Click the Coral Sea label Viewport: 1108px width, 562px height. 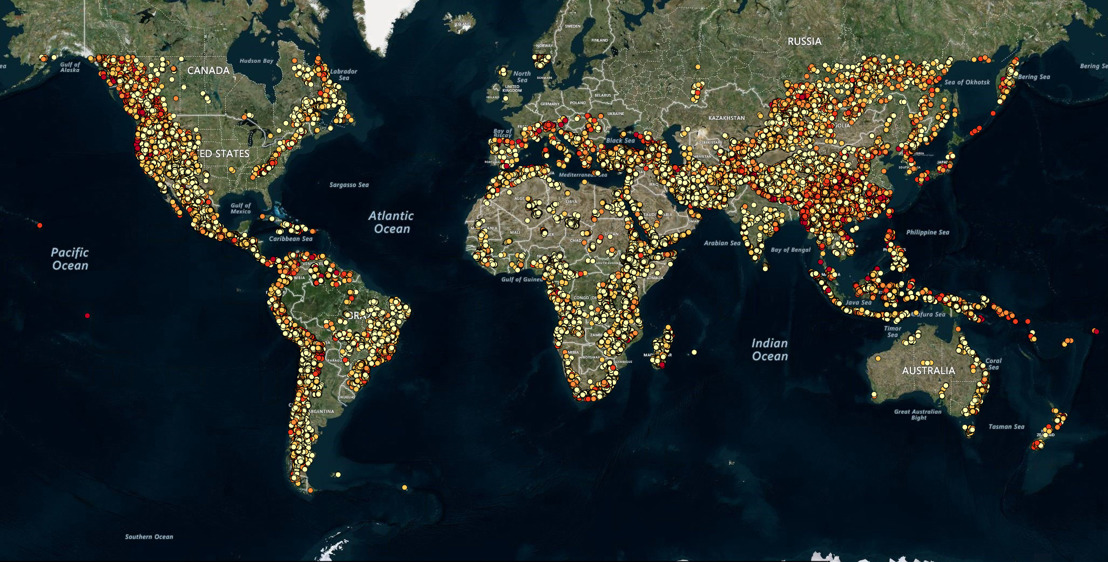click(993, 363)
